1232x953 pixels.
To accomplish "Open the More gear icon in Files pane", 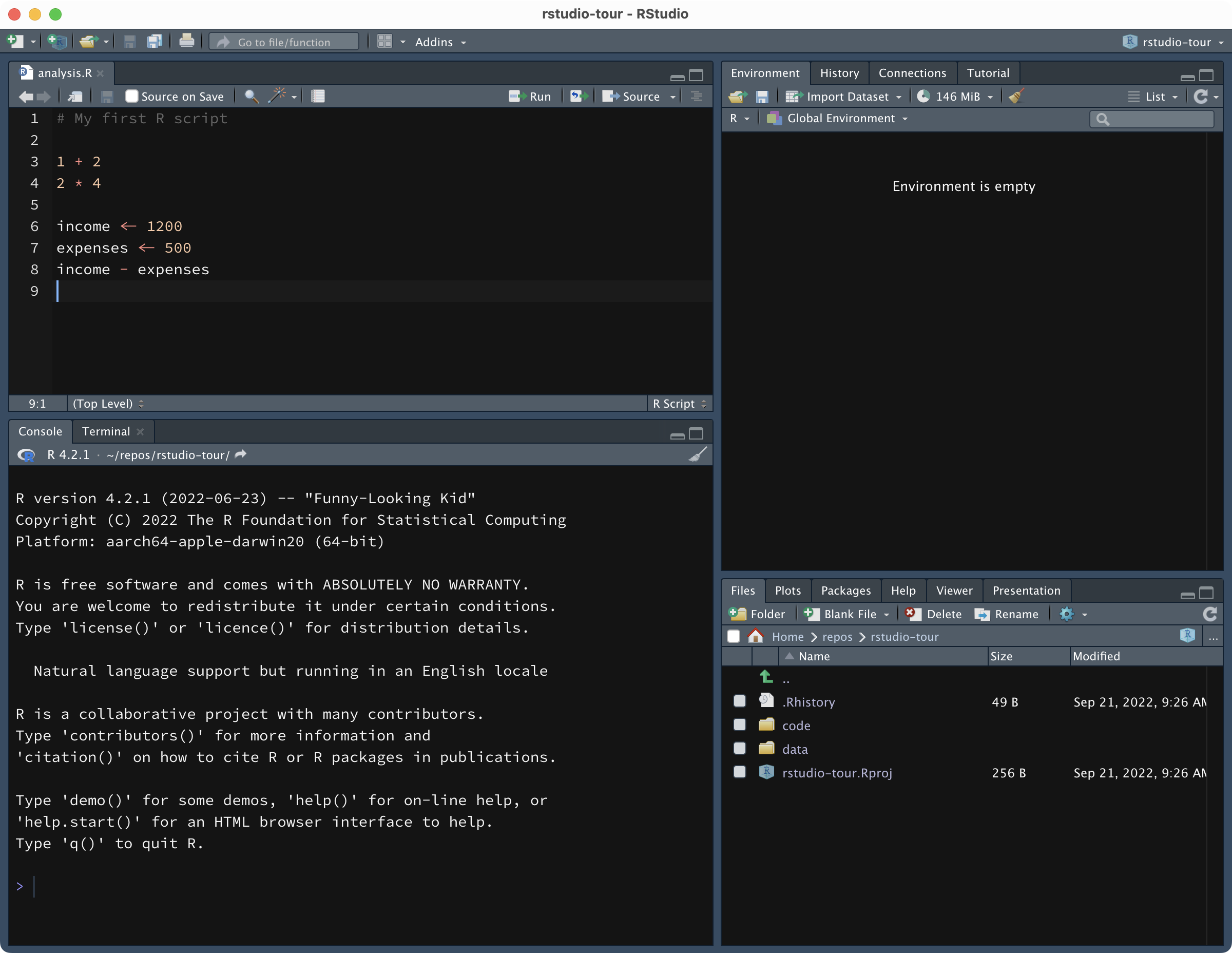I will 1067,614.
